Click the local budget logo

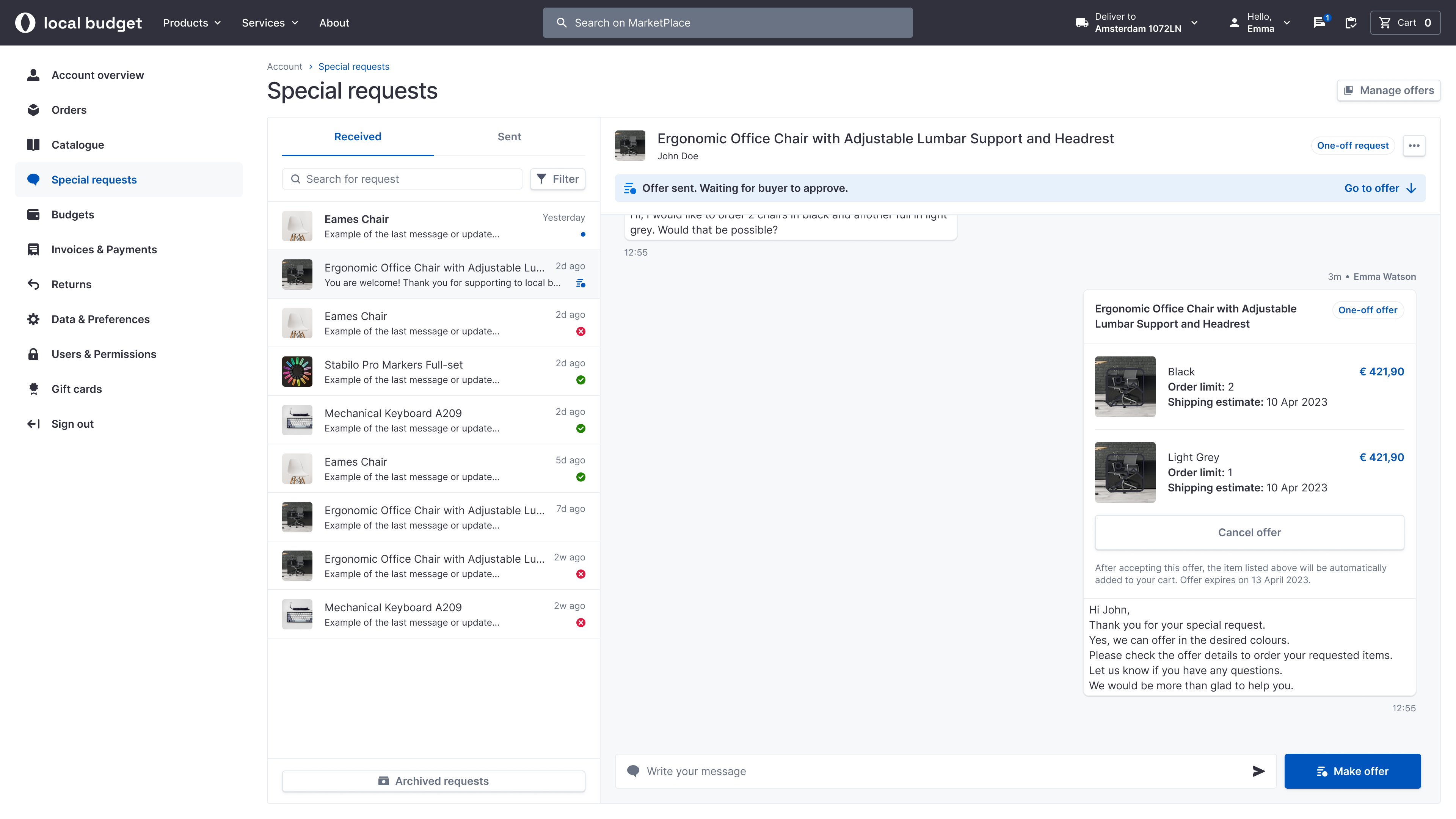(78, 23)
